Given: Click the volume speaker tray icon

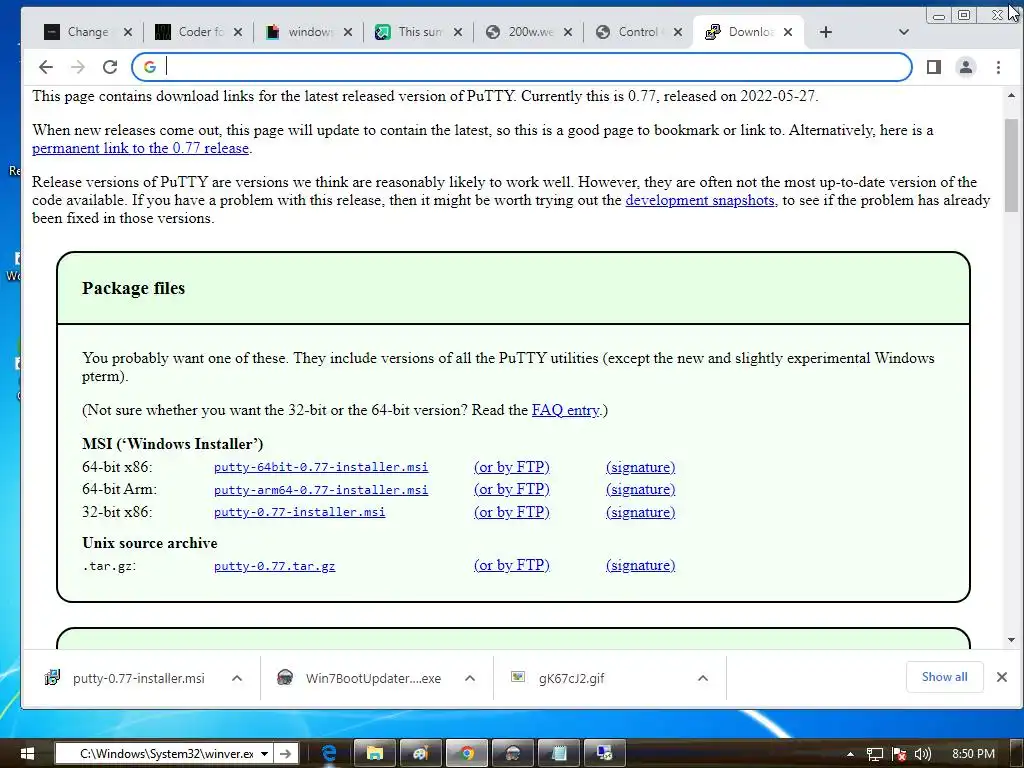Looking at the screenshot, I should click(x=923, y=754).
